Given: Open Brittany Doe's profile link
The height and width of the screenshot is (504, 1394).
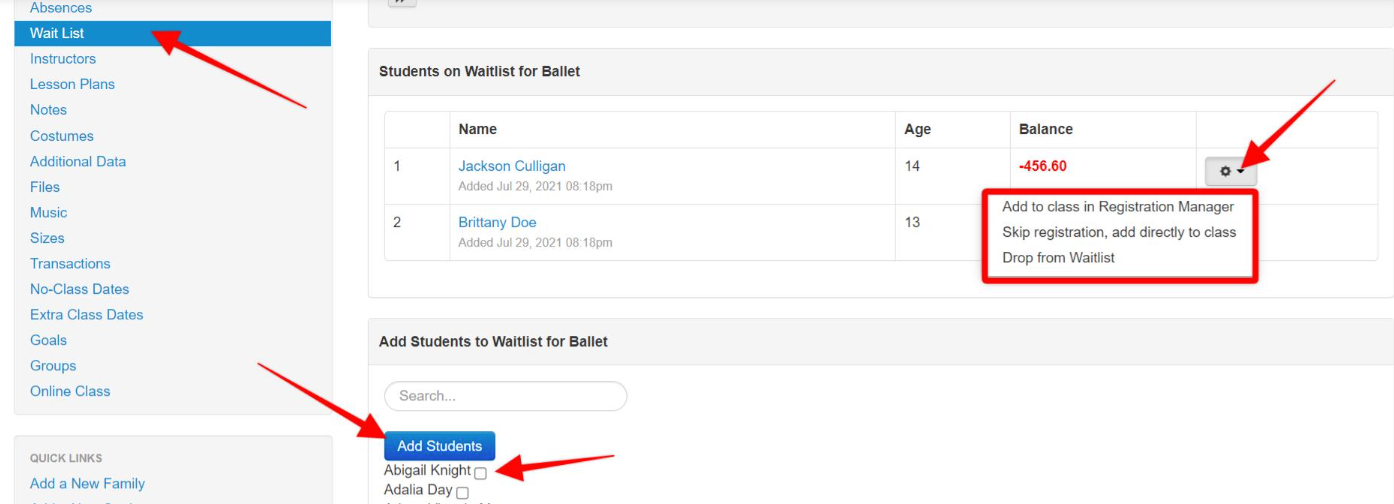Looking at the screenshot, I should pos(497,222).
